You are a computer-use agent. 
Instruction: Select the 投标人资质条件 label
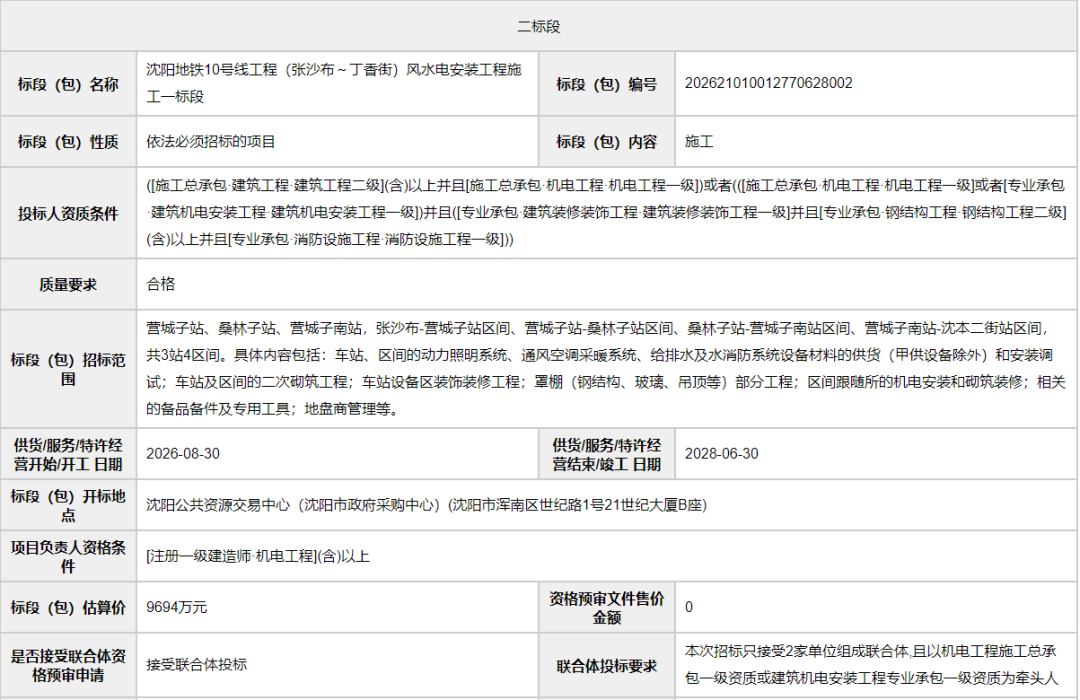pos(68,214)
